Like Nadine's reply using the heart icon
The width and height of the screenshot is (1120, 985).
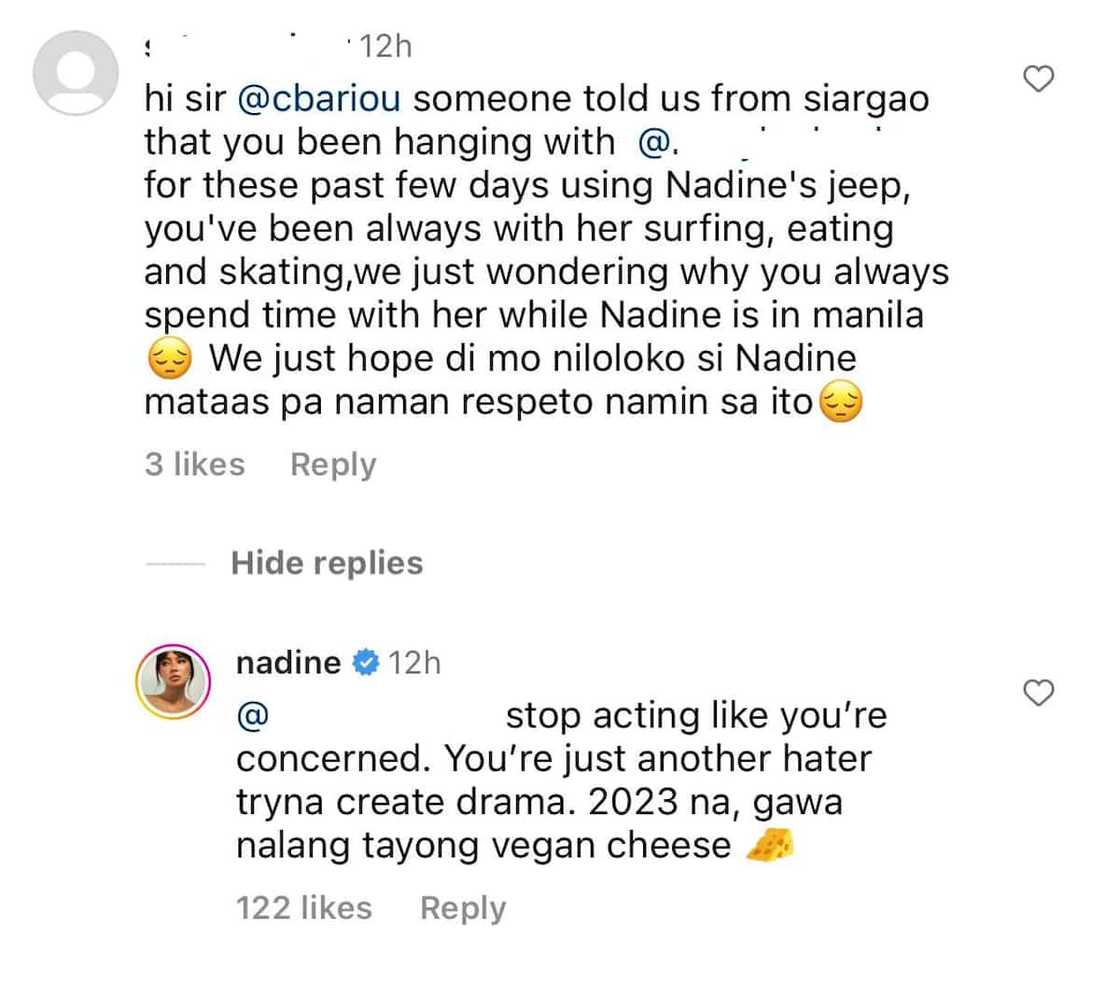coord(1042,691)
